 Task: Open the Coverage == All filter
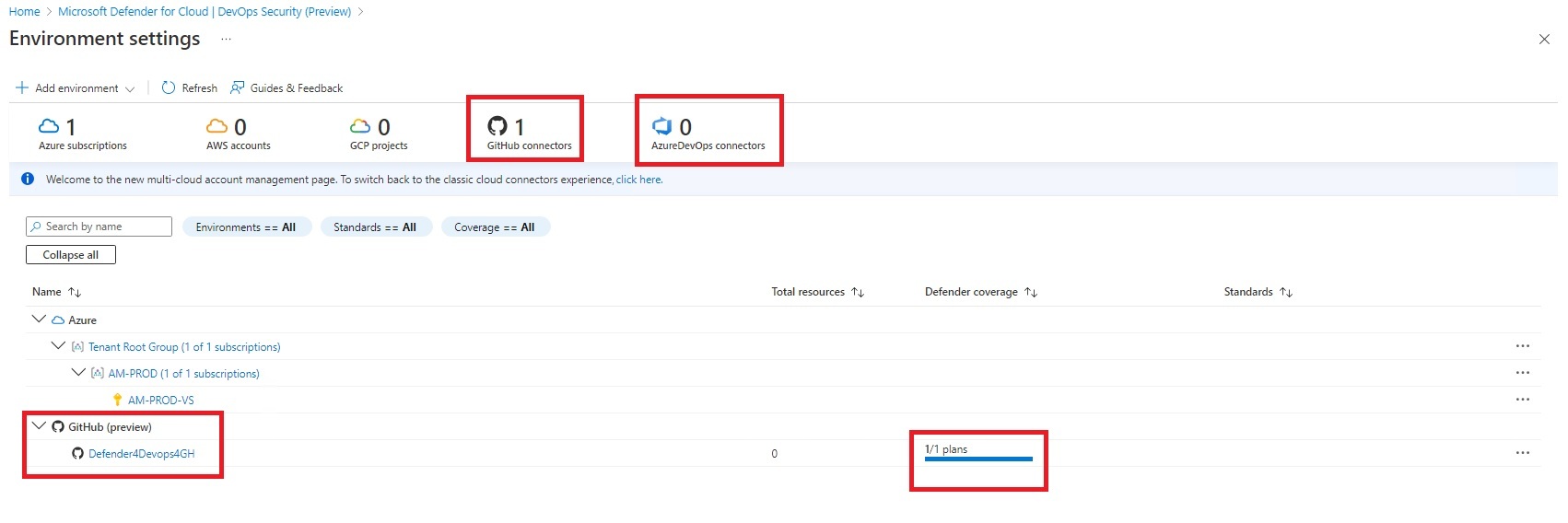tap(495, 227)
